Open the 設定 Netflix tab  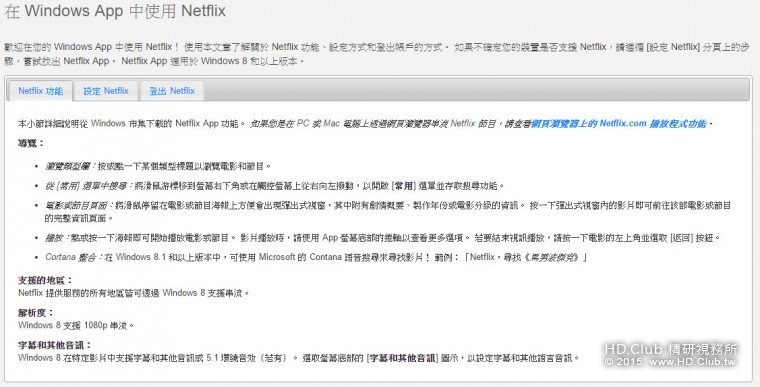pyautogui.click(x=106, y=91)
